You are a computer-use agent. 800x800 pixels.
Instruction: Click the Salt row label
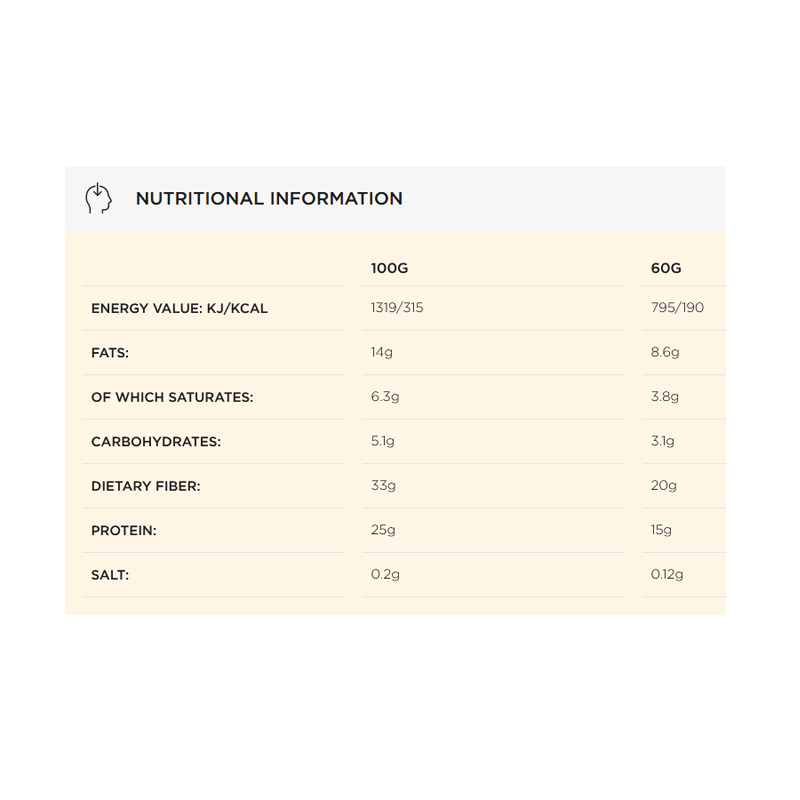click(x=110, y=575)
